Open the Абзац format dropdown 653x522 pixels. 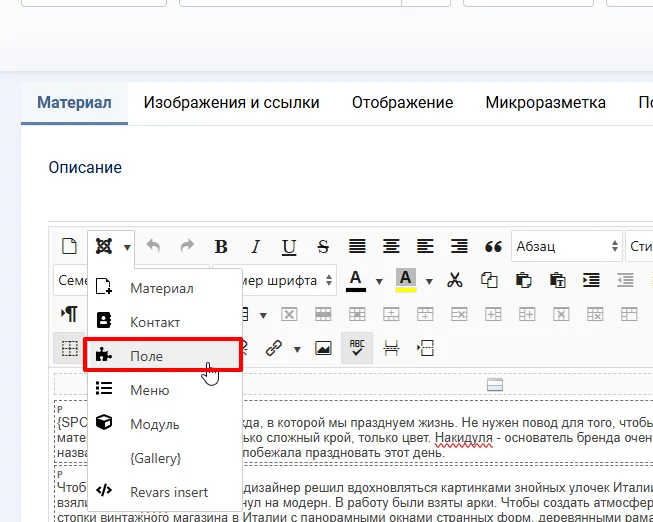(566, 246)
